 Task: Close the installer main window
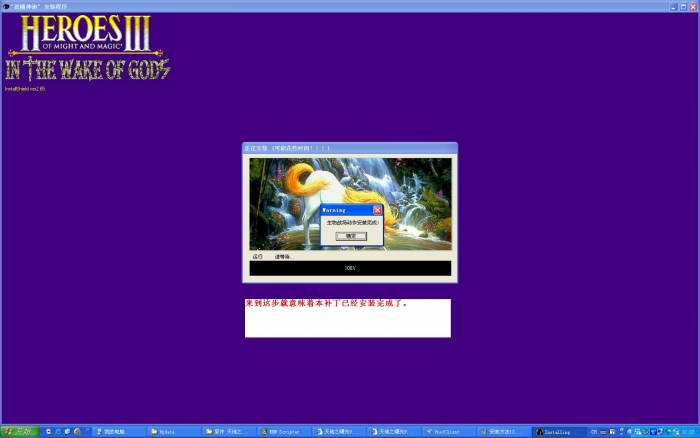tap(693, 7)
